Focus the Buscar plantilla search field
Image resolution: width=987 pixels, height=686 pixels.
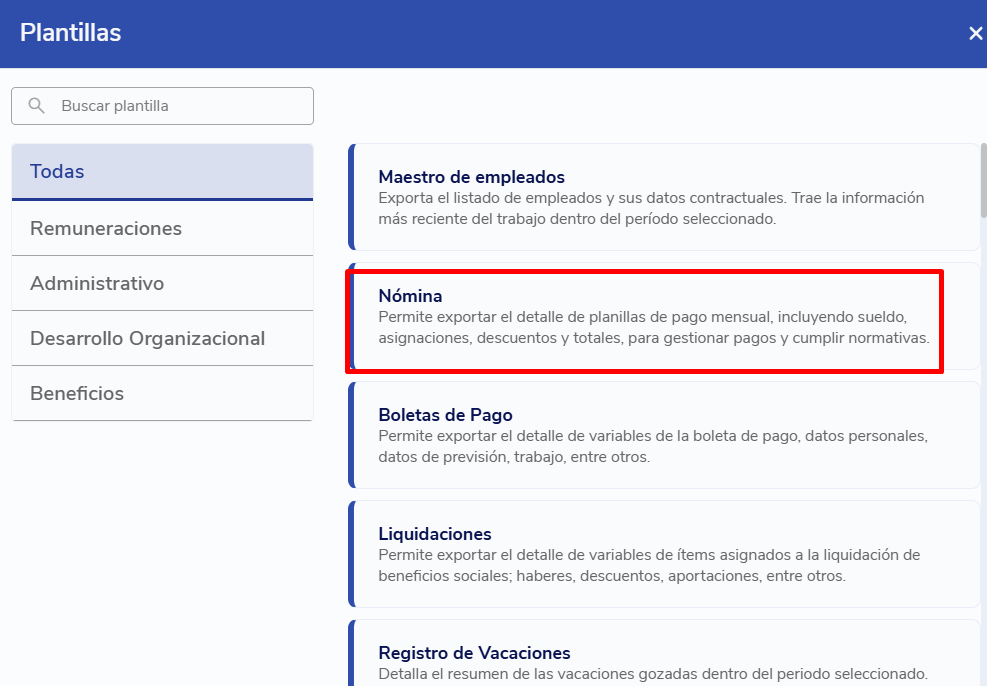180,106
